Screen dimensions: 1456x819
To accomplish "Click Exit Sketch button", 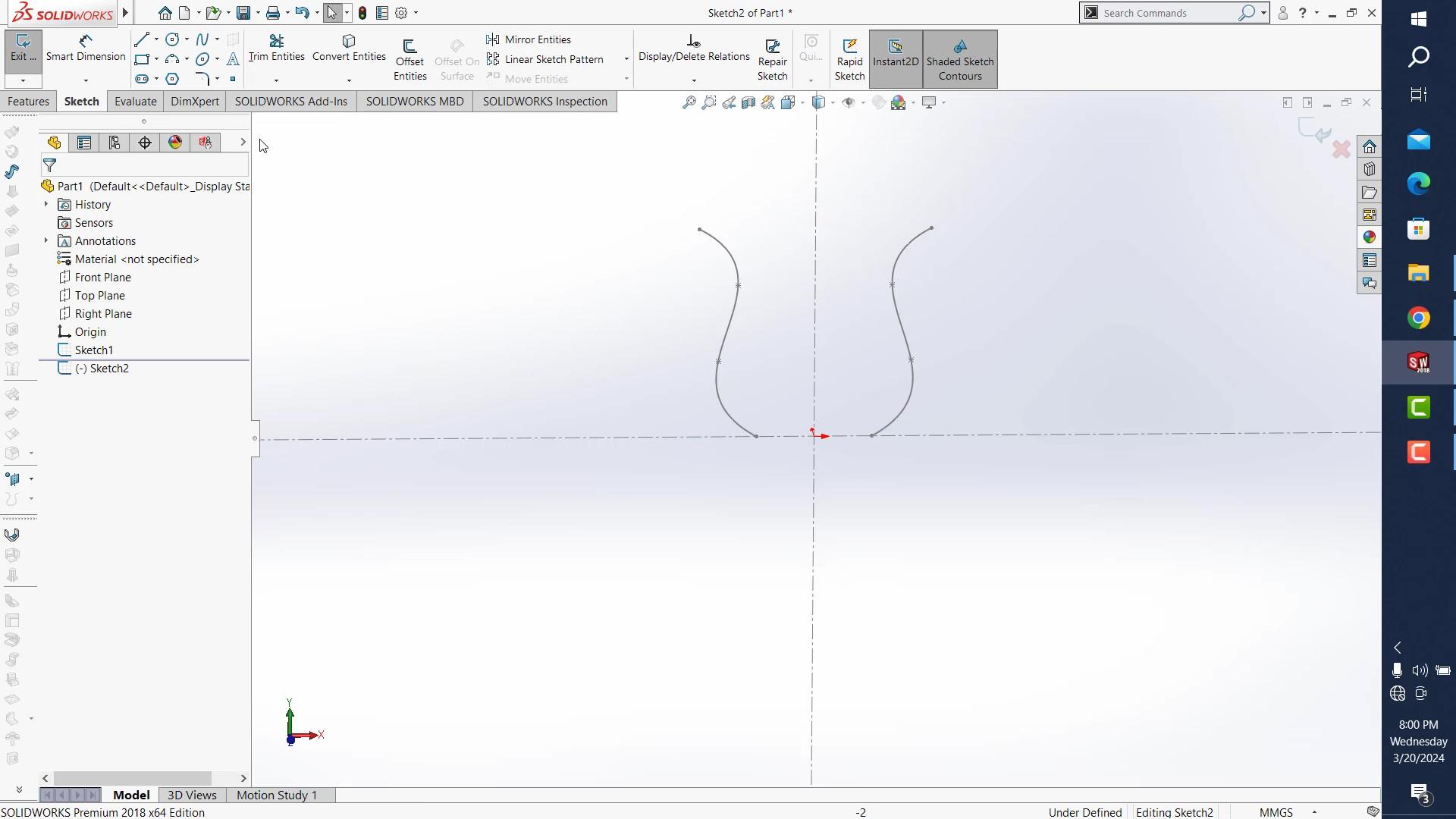I will point(23,48).
